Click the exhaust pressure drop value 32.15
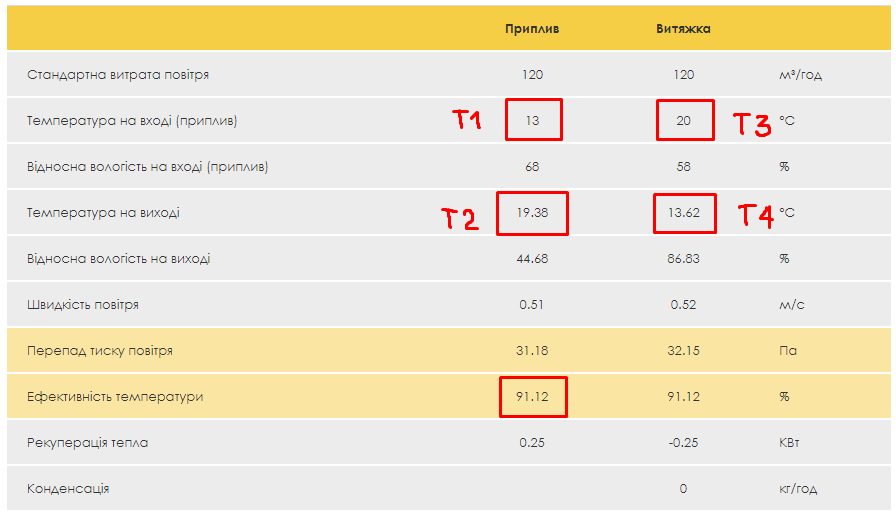Image resolution: width=896 pixels, height=519 pixels. click(x=684, y=351)
